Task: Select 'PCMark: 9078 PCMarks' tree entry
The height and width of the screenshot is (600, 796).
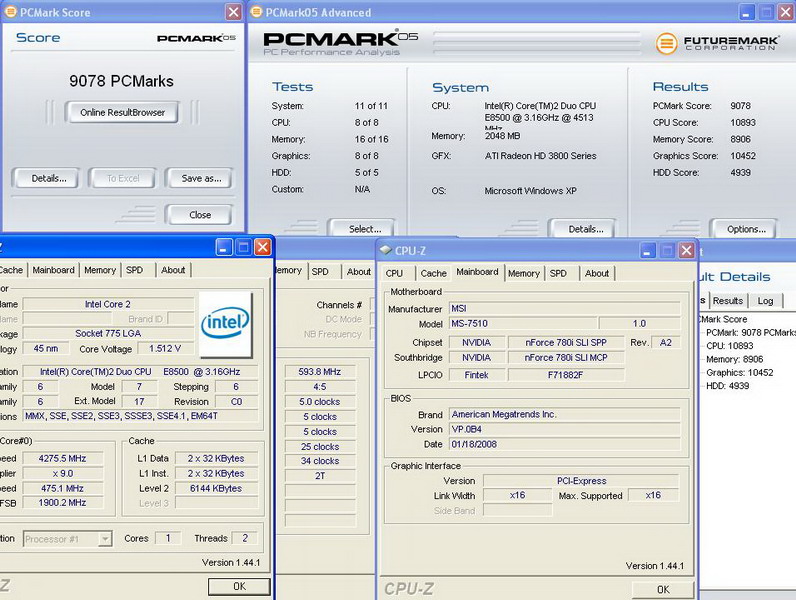Action: [751, 332]
